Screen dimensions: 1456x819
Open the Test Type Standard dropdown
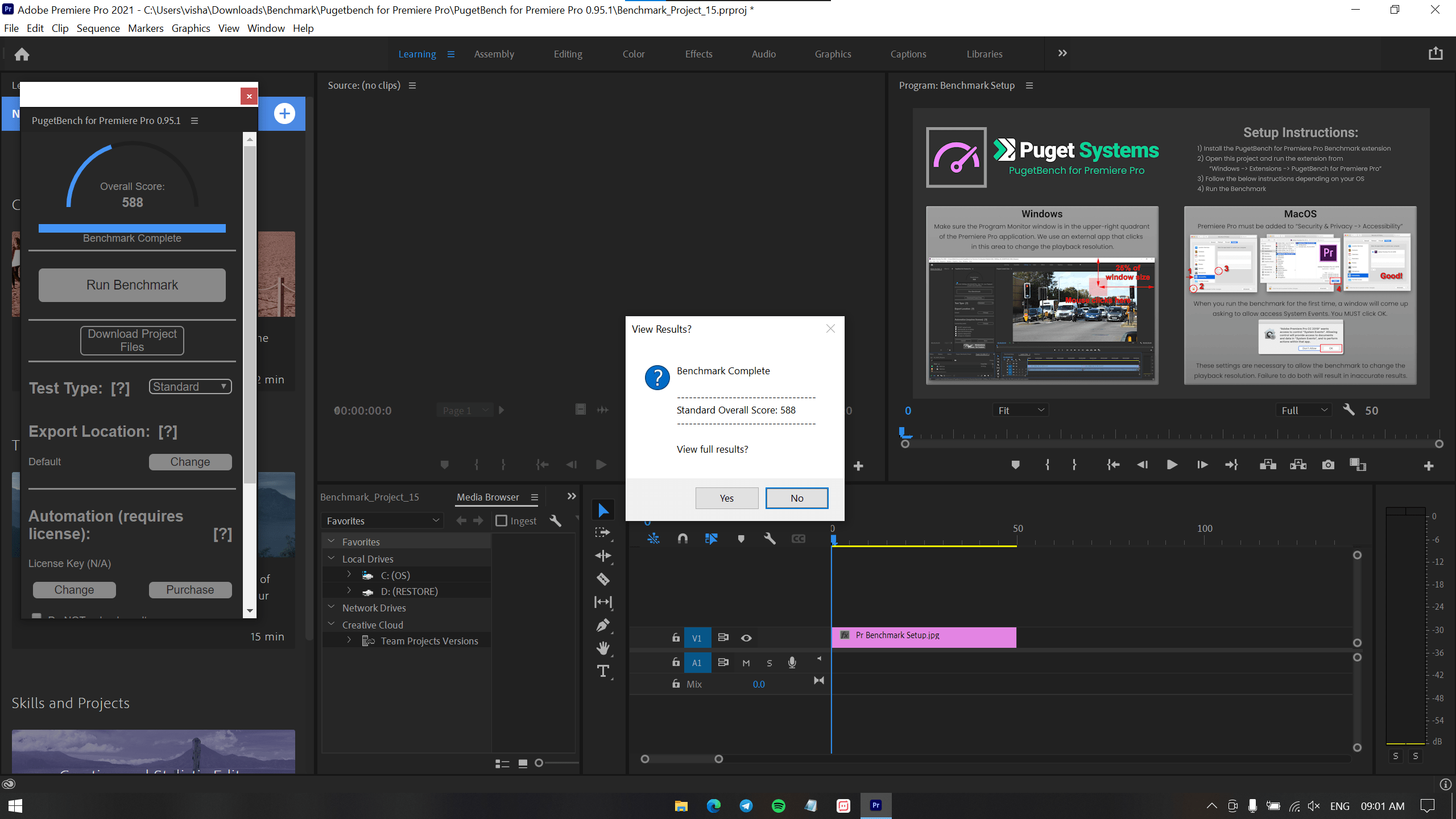(x=190, y=387)
